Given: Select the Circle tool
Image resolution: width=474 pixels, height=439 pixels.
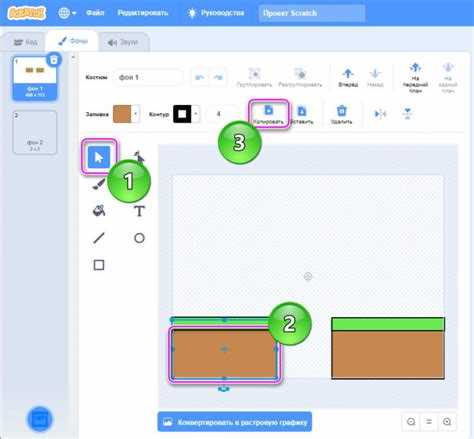Looking at the screenshot, I should point(139,238).
